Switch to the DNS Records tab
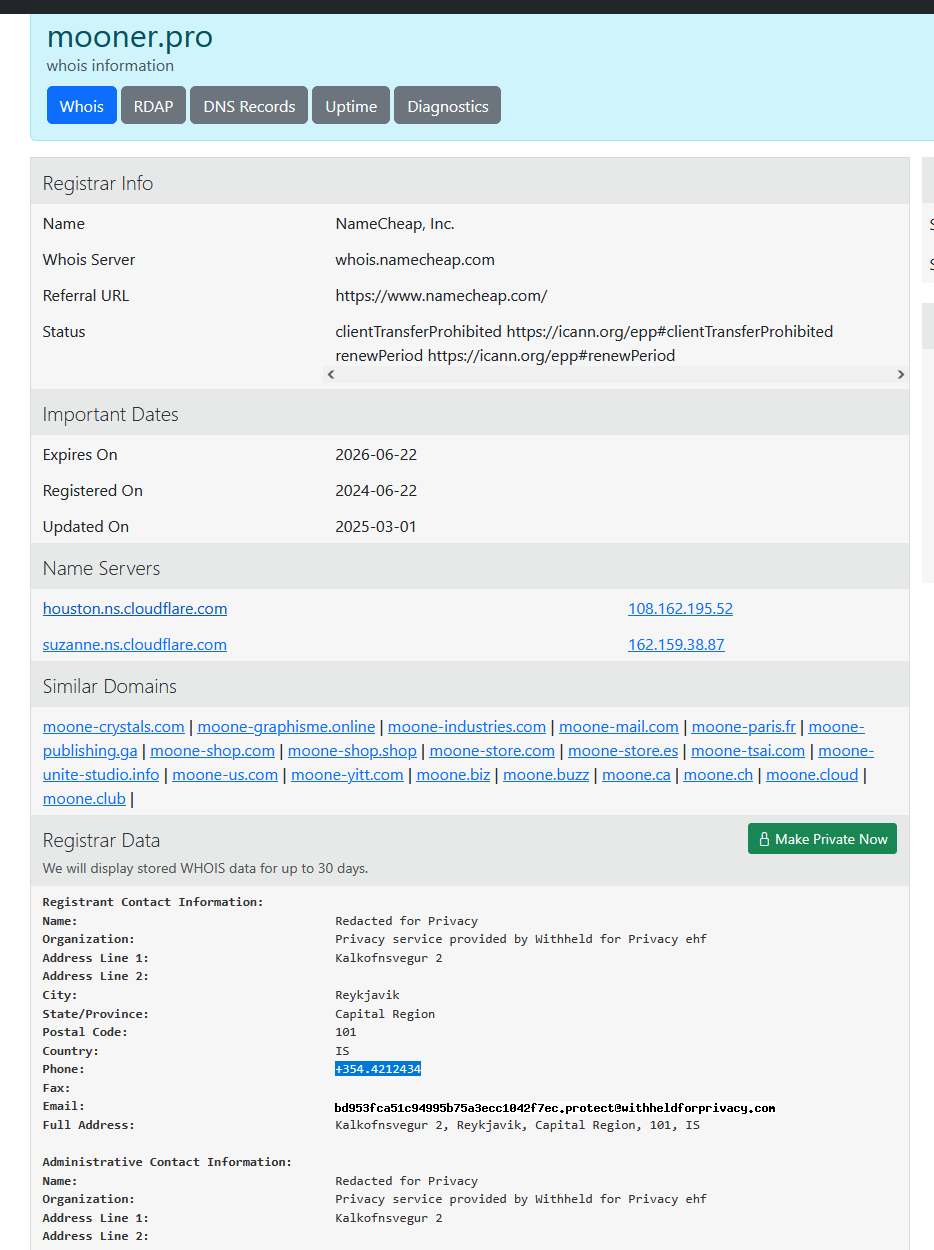Screen dimensions: 934x1250 point(249,106)
